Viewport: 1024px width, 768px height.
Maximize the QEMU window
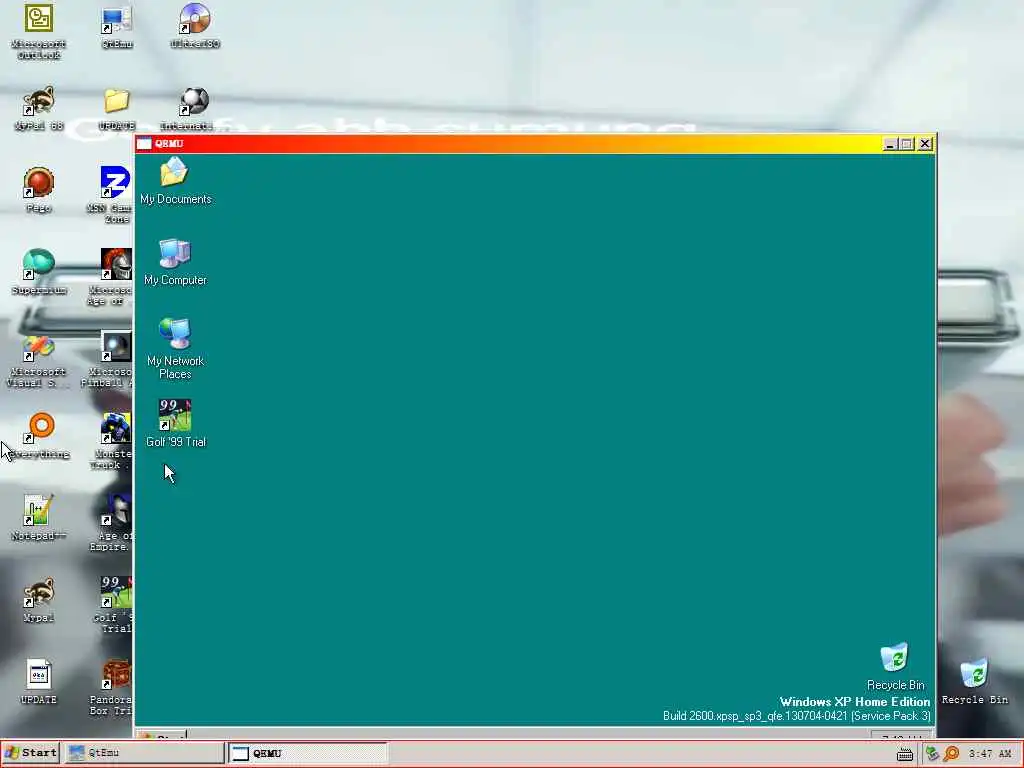click(x=906, y=144)
